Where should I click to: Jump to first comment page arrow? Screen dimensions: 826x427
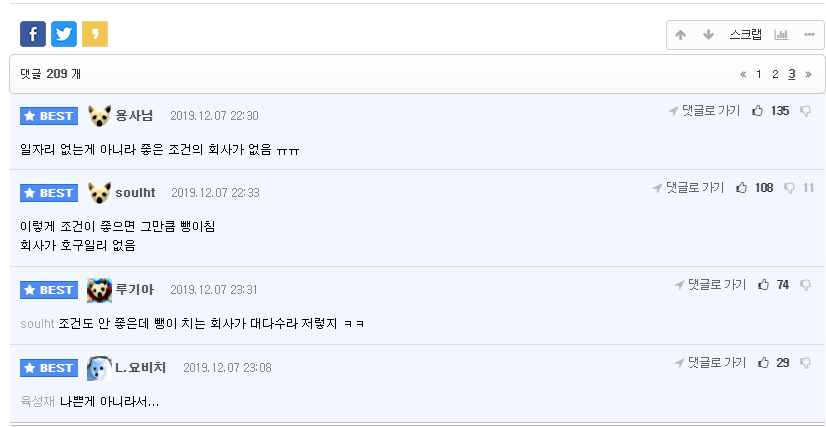[x=743, y=74]
